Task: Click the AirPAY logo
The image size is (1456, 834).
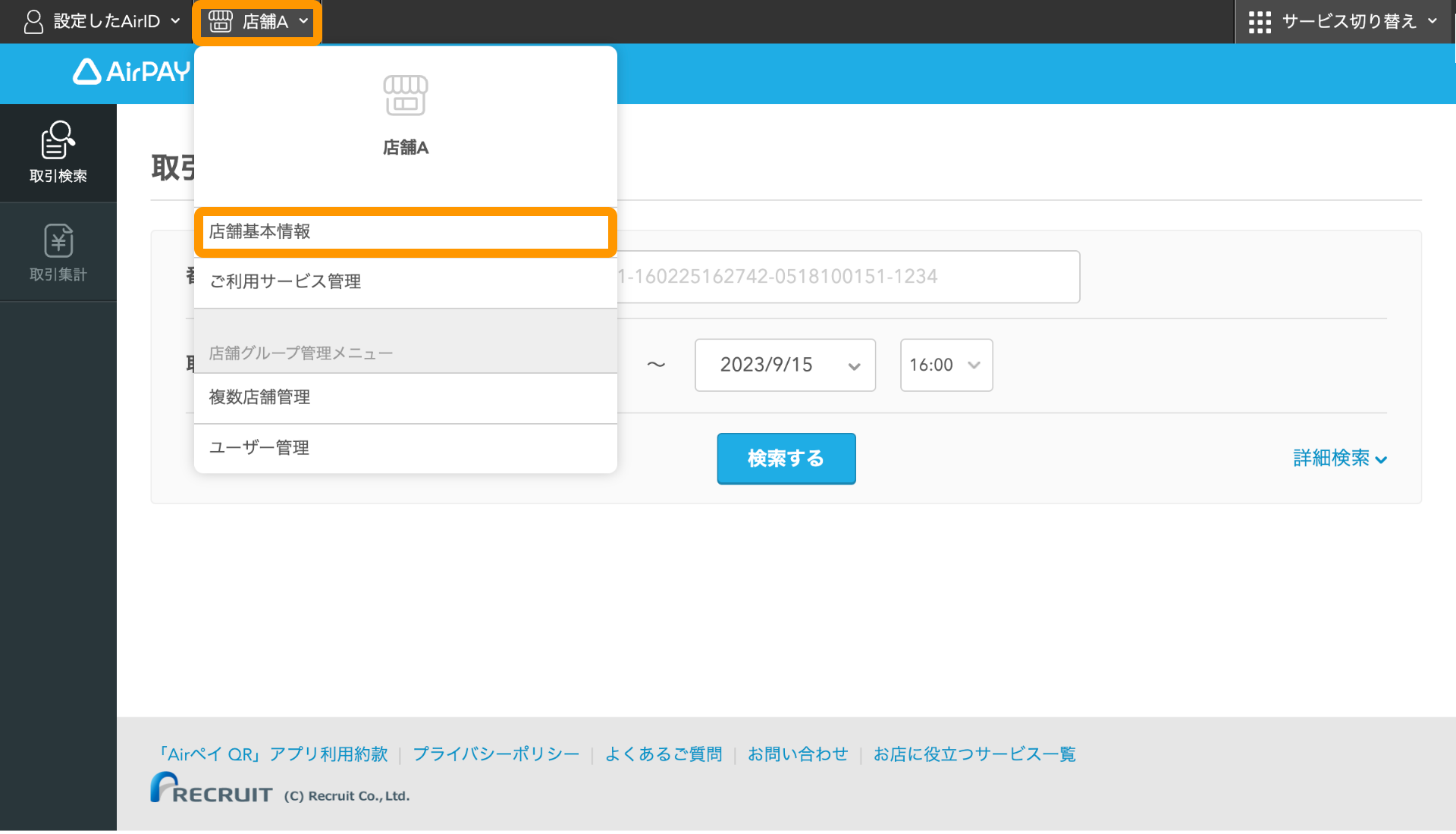Action: coord(132,72)
